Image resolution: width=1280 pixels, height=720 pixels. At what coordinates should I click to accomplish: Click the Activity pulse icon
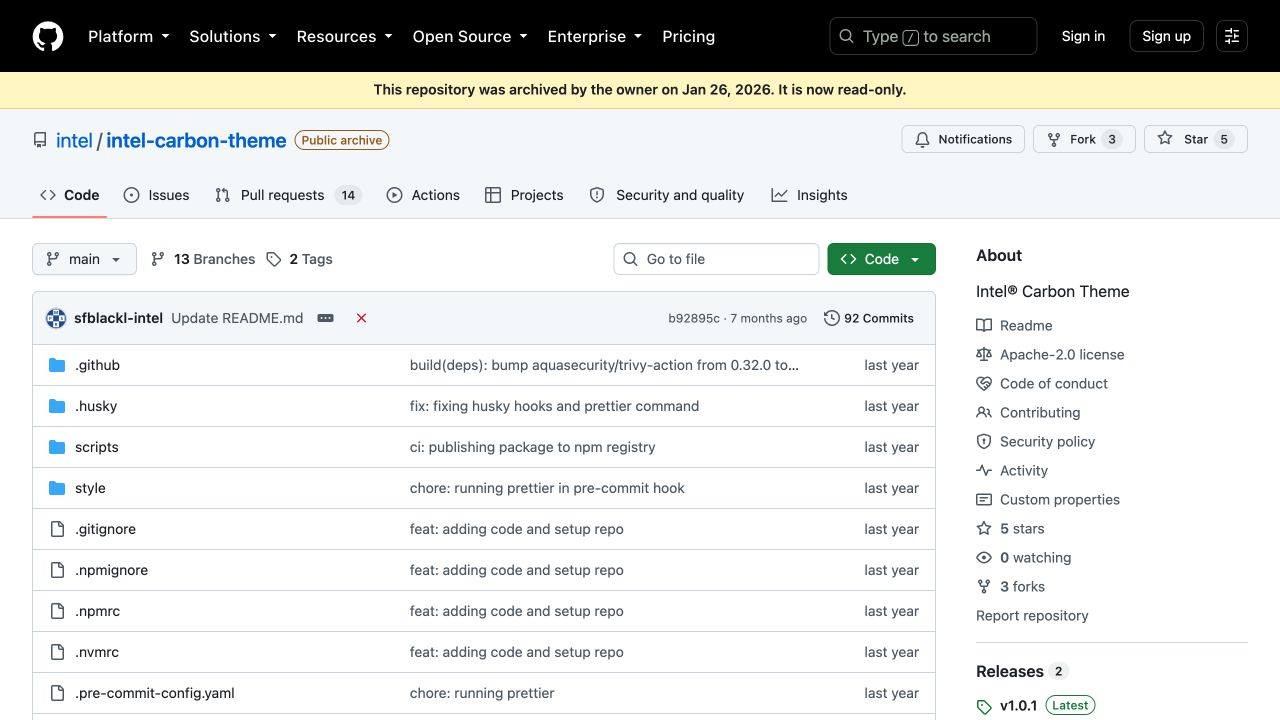pos(984,470)
